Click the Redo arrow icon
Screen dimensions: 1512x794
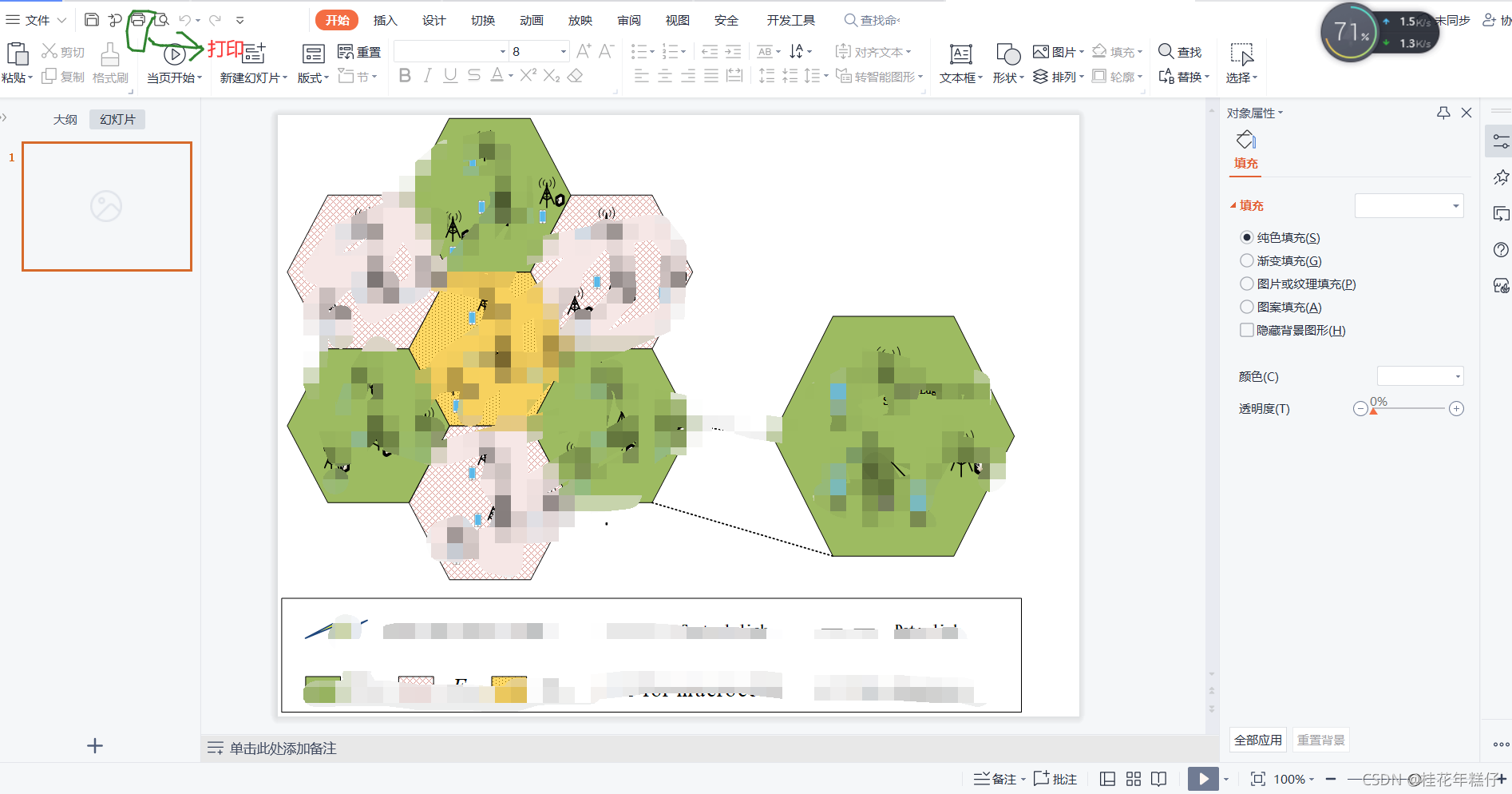(x=215, y=20)
